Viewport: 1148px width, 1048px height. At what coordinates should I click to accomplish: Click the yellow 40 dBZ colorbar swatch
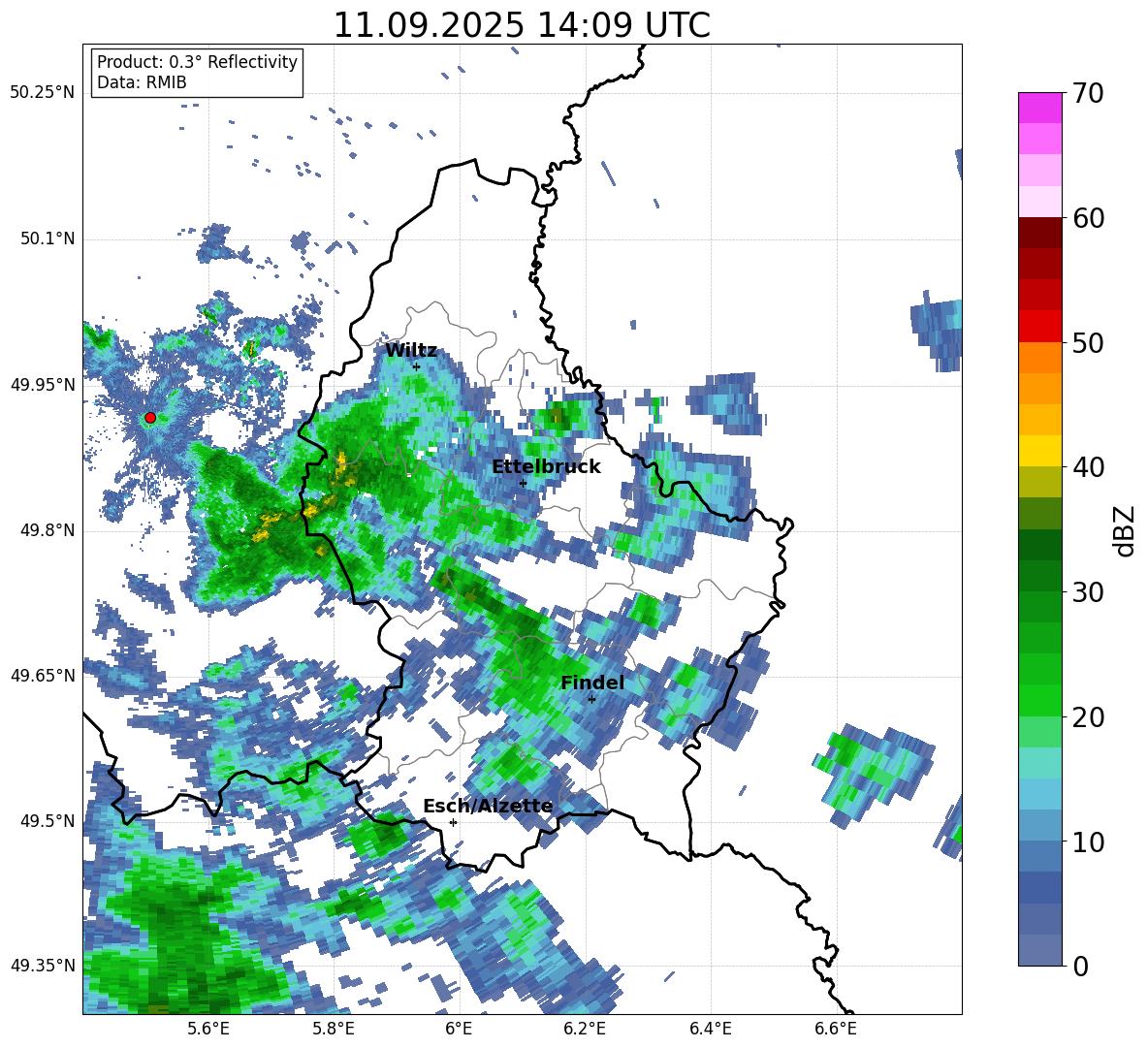(1039, 451)
